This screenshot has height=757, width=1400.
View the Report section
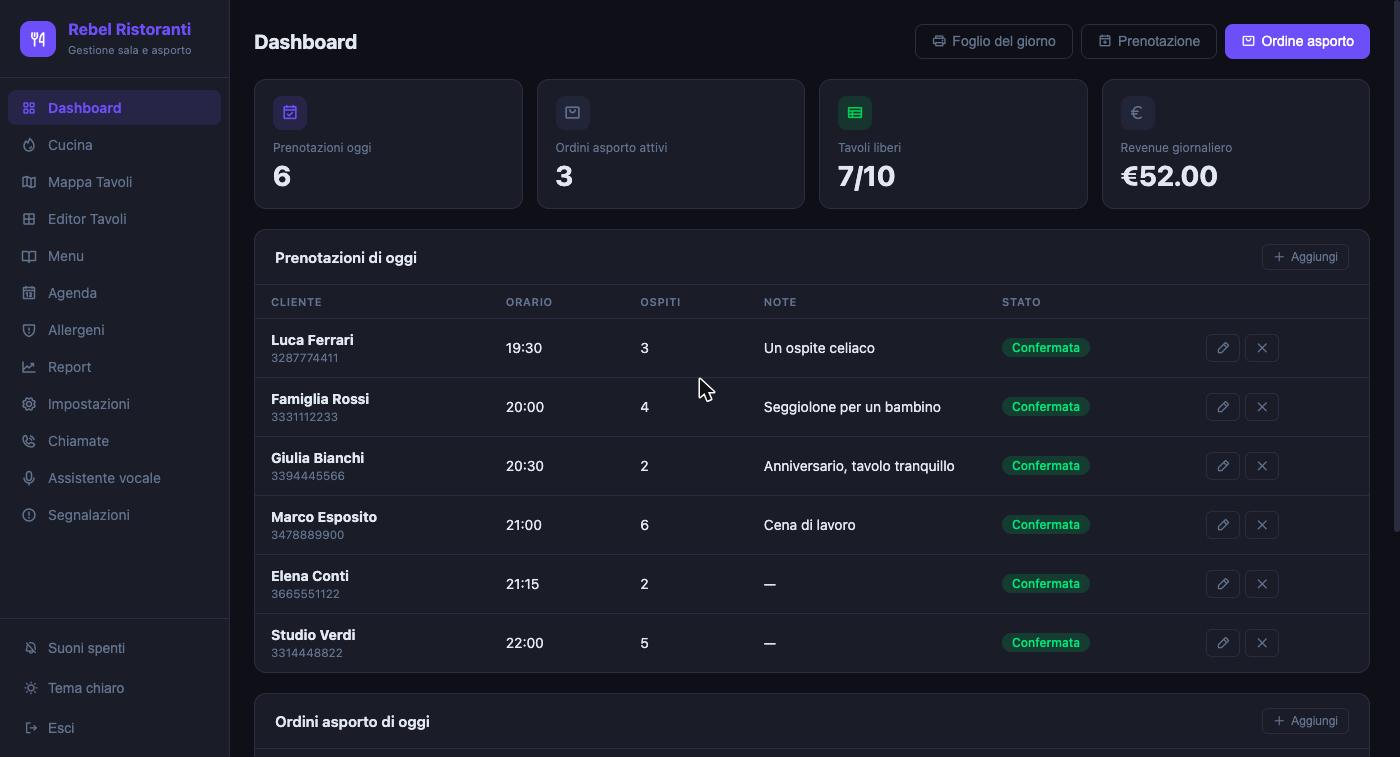click(x=114, y=367)
